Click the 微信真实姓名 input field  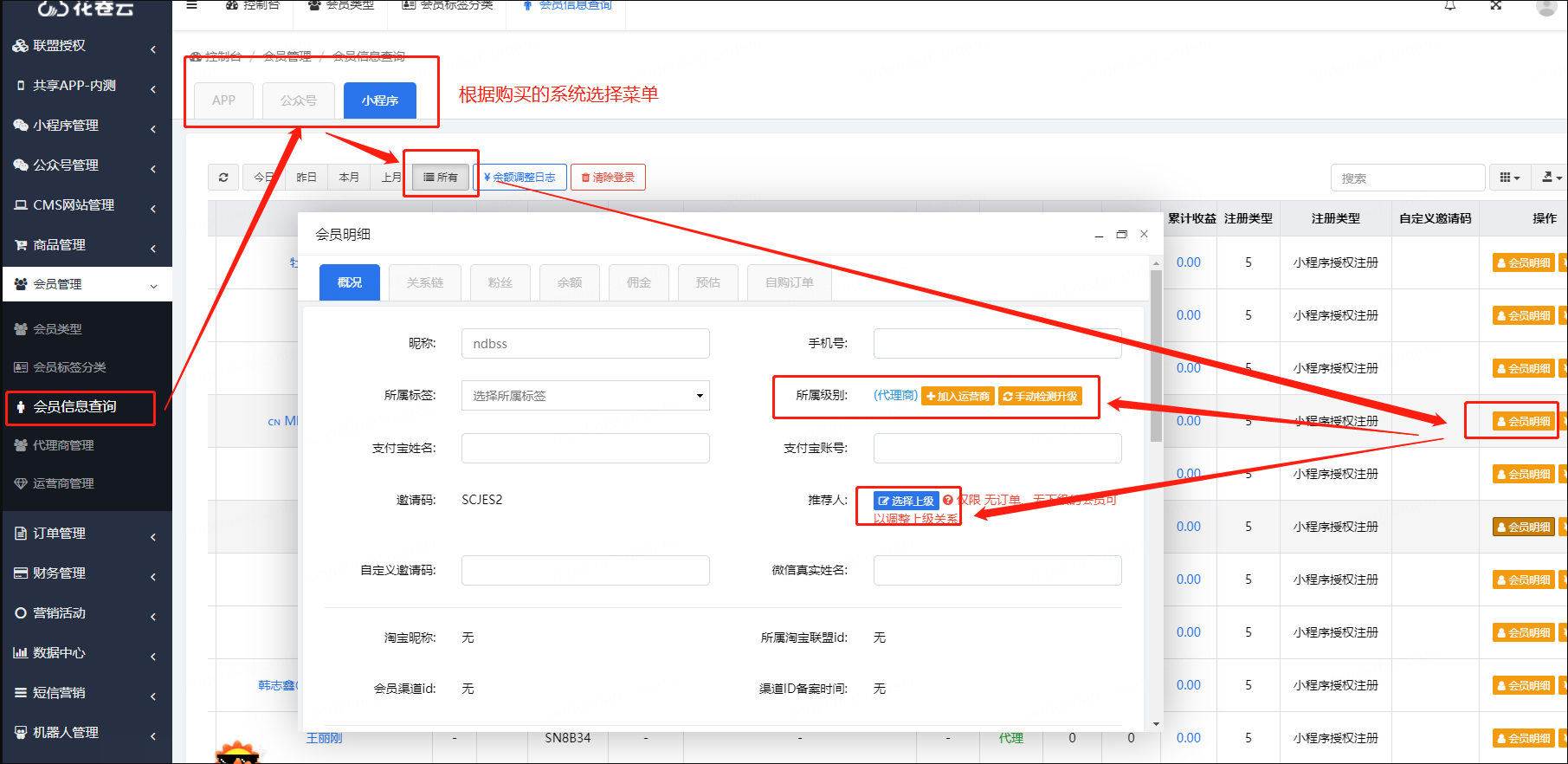click(x=997, y=571)
